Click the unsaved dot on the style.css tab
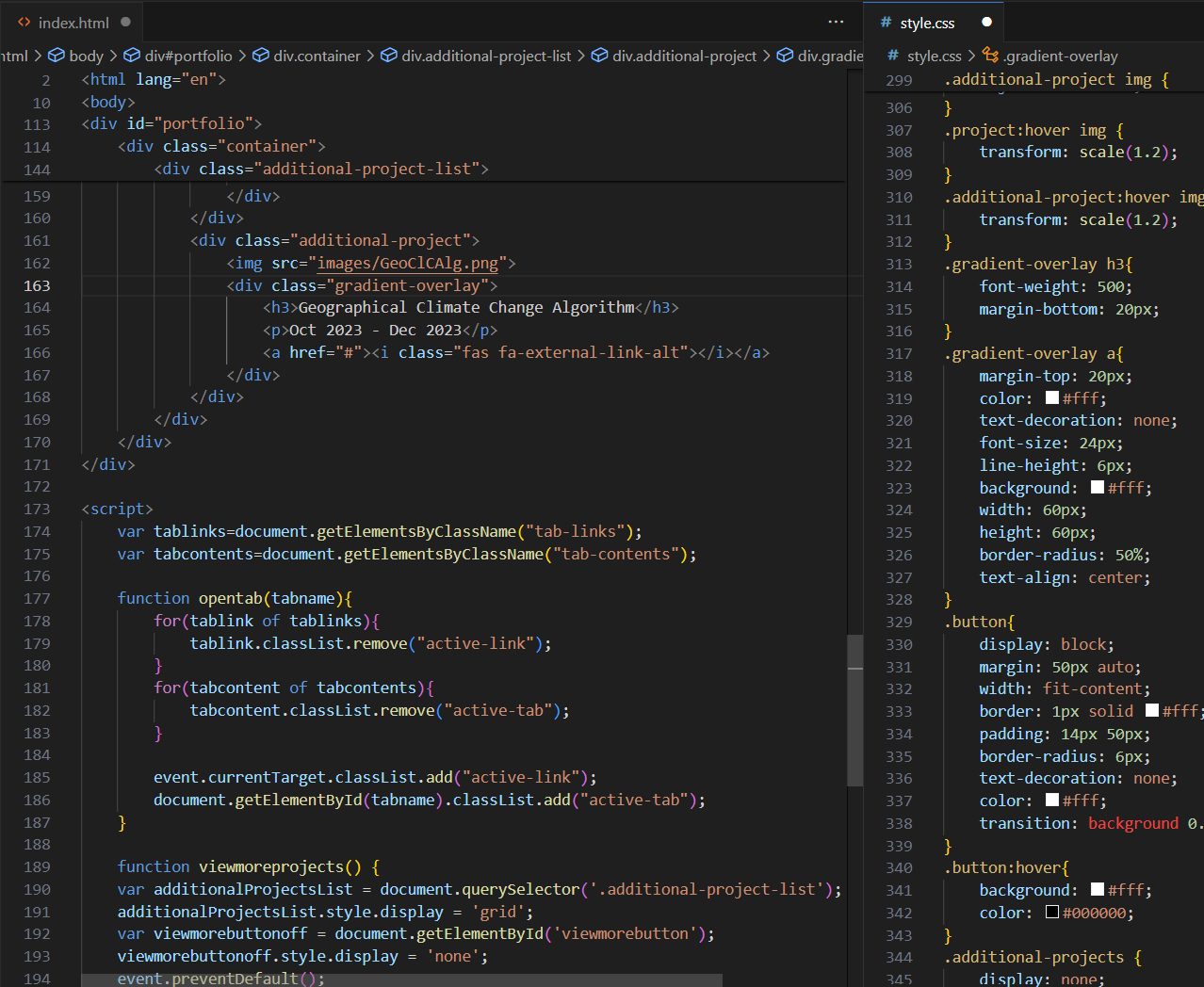 [986, 22]
